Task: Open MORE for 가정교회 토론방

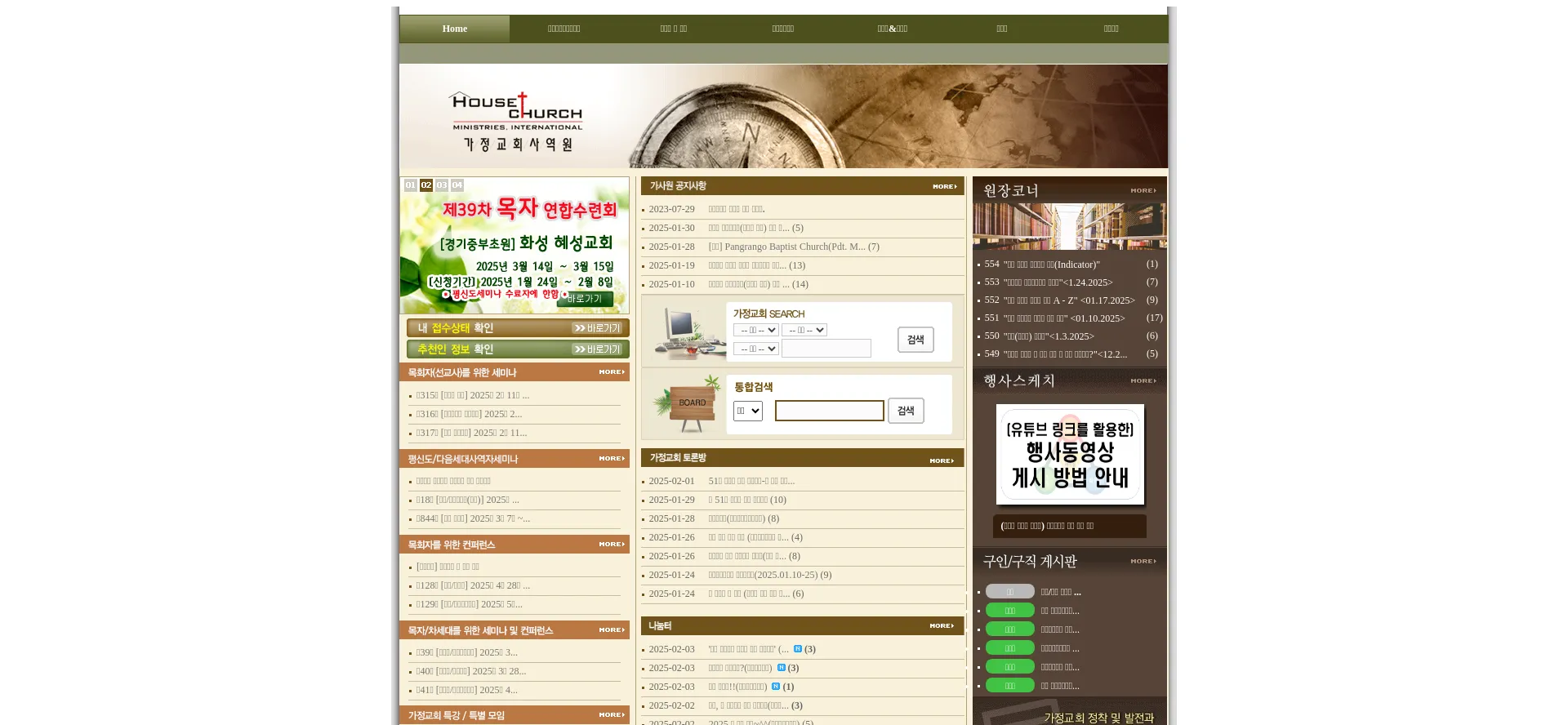Action: pos(942,461)
